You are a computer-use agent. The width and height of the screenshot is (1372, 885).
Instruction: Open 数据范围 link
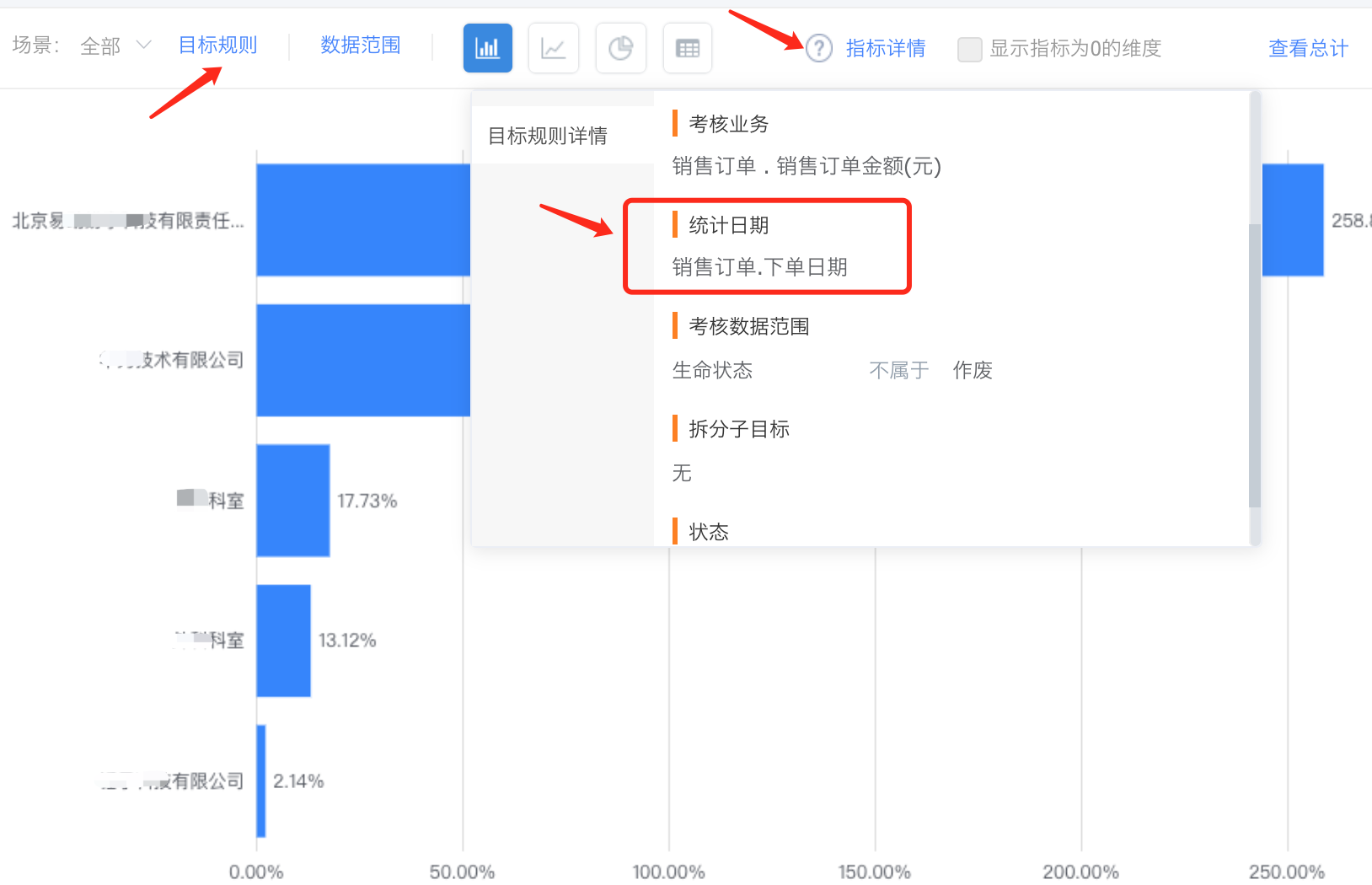[x=360, y=46]
